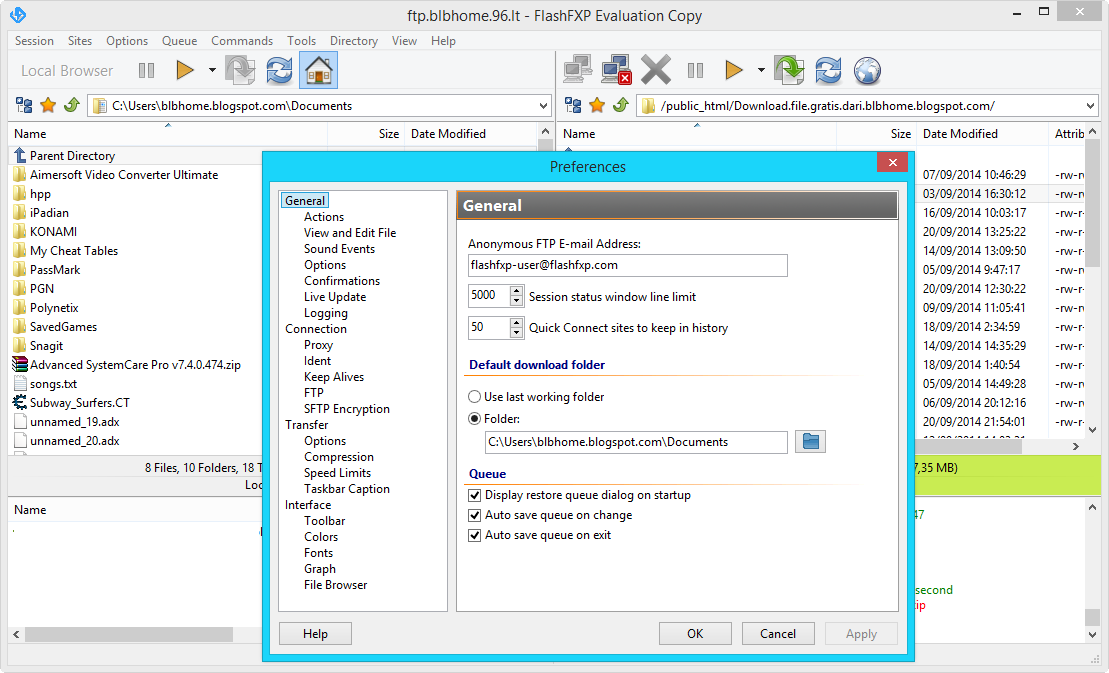
Task: Select Connection category in preferences tree
Action: [315, 329]
